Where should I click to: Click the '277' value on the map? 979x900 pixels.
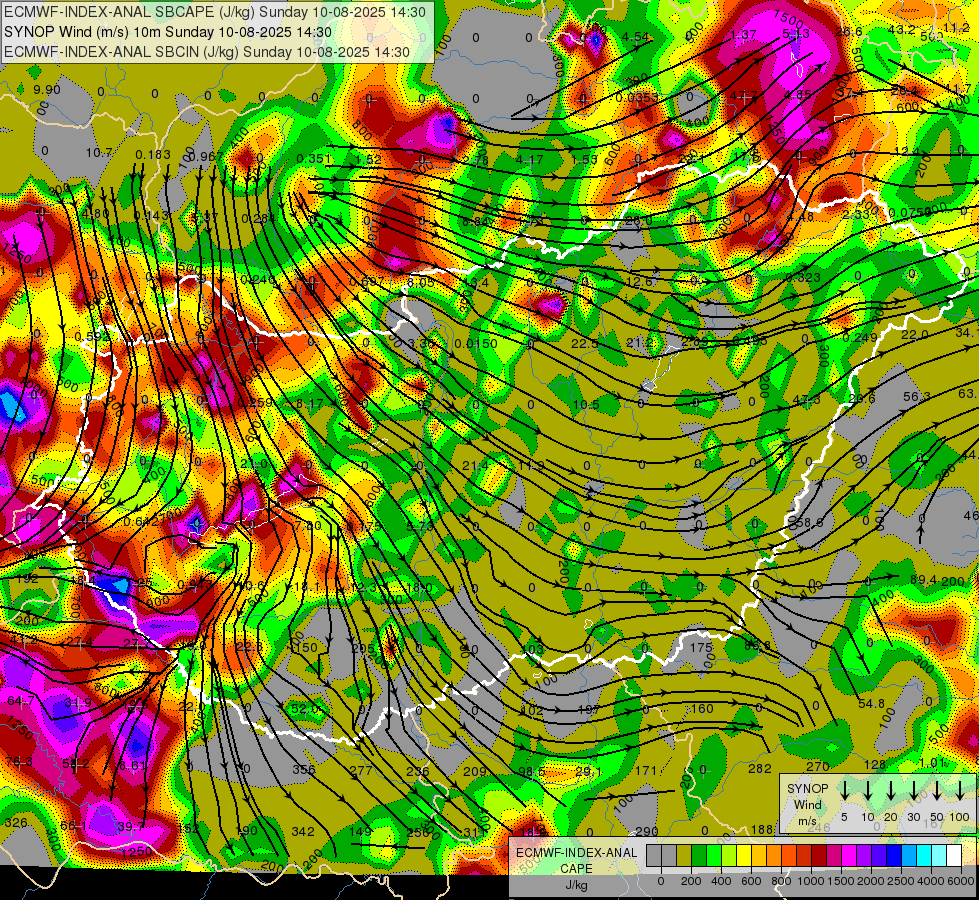tap(361, 770)
